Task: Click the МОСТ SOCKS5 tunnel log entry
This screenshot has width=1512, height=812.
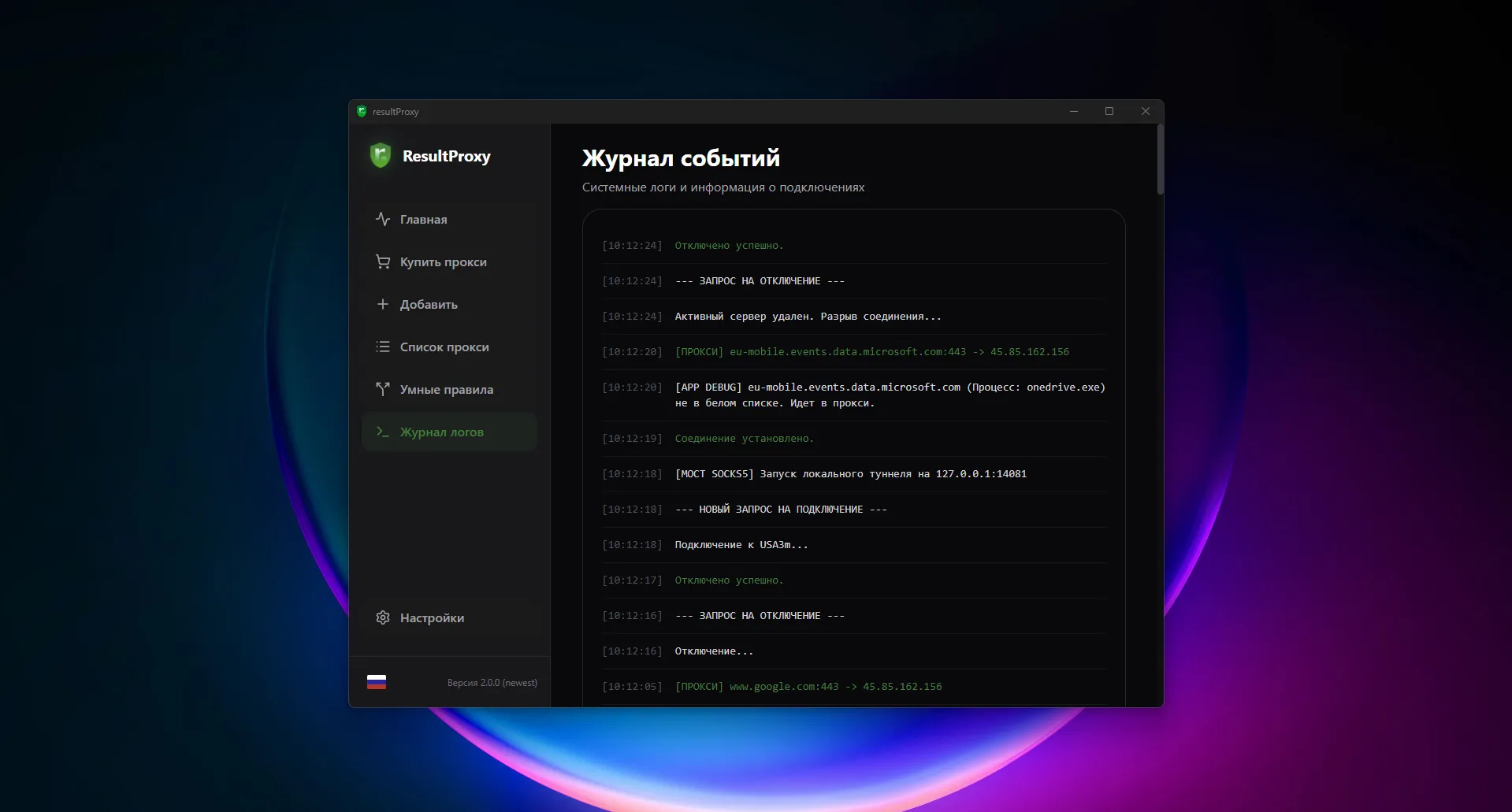Action: pos(854,474)
